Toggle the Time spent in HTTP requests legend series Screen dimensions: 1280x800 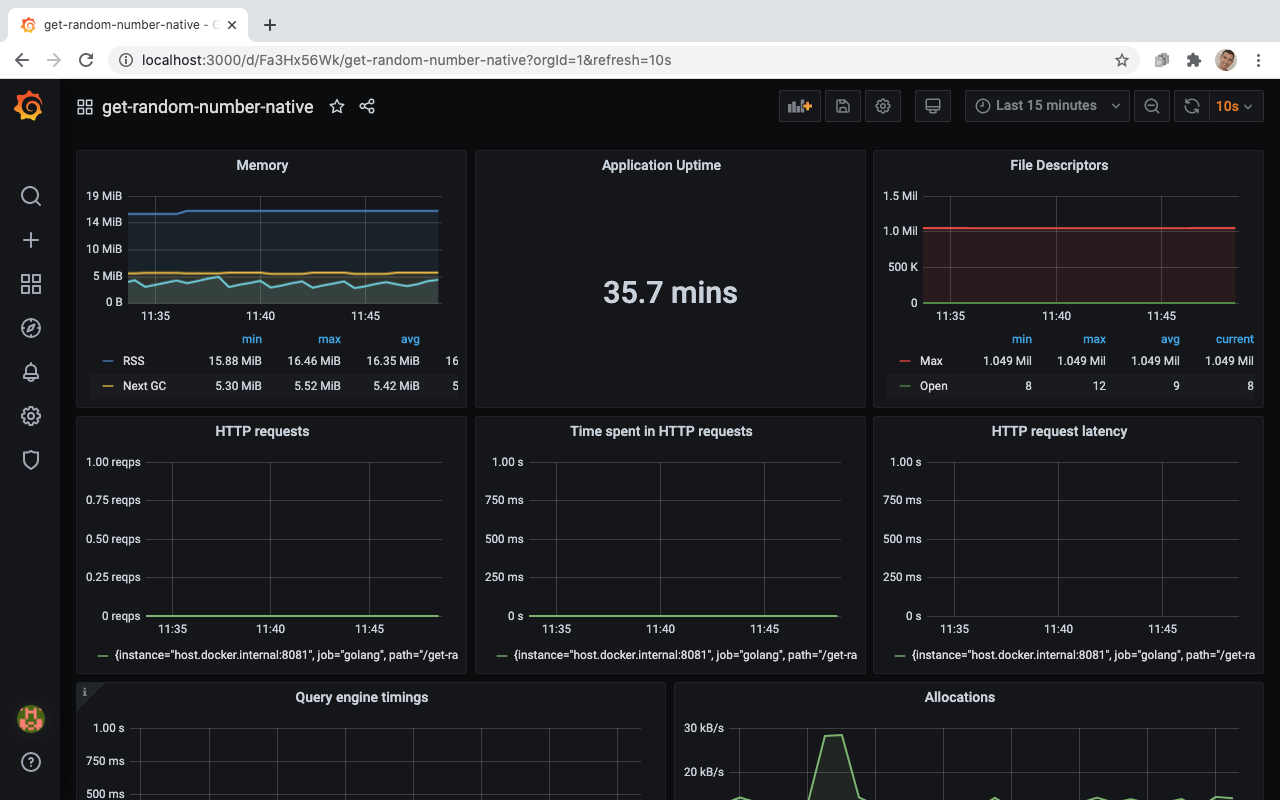(685, 655)
